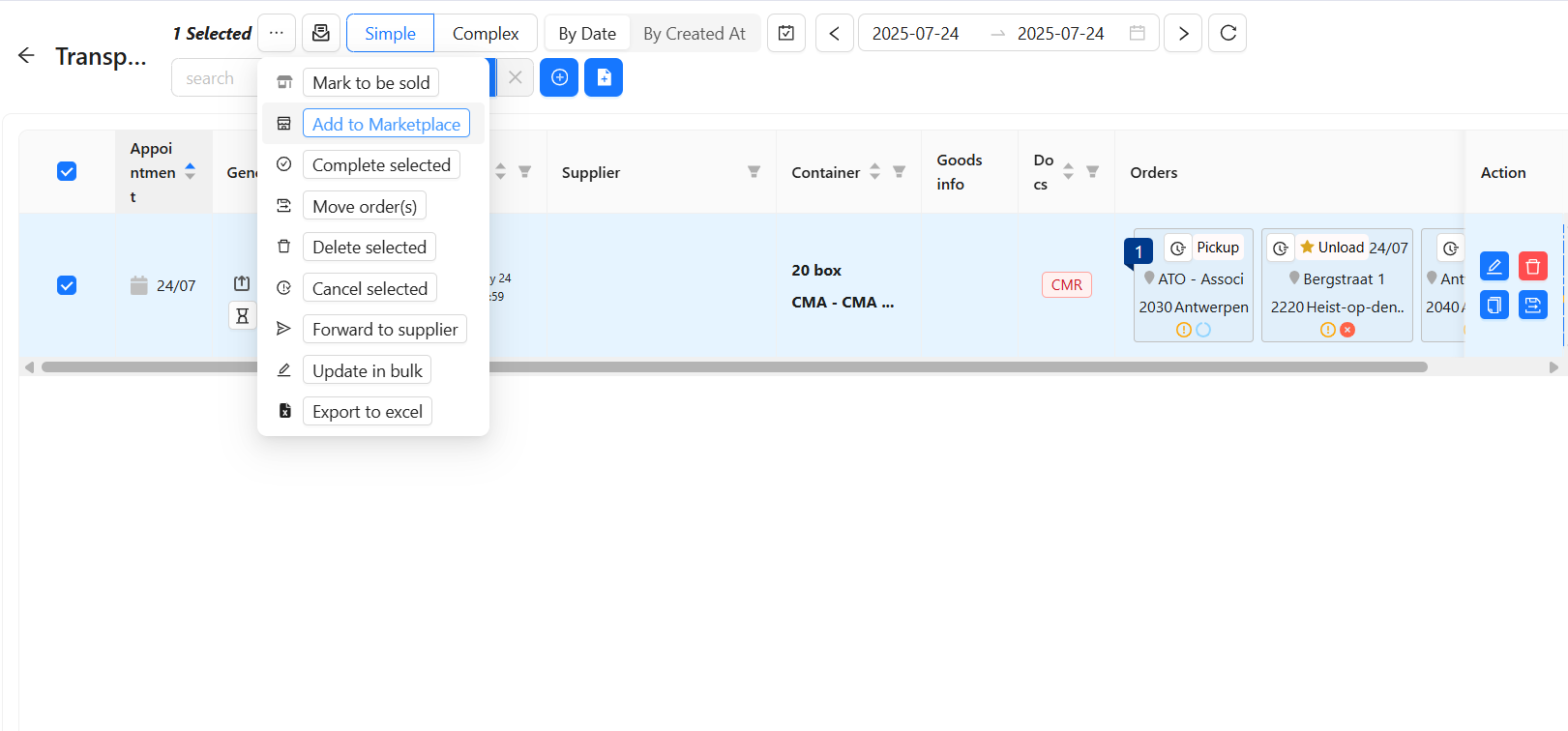
Task: Uncheck the 24/07 row checkbox
Action: coord(67,285)
